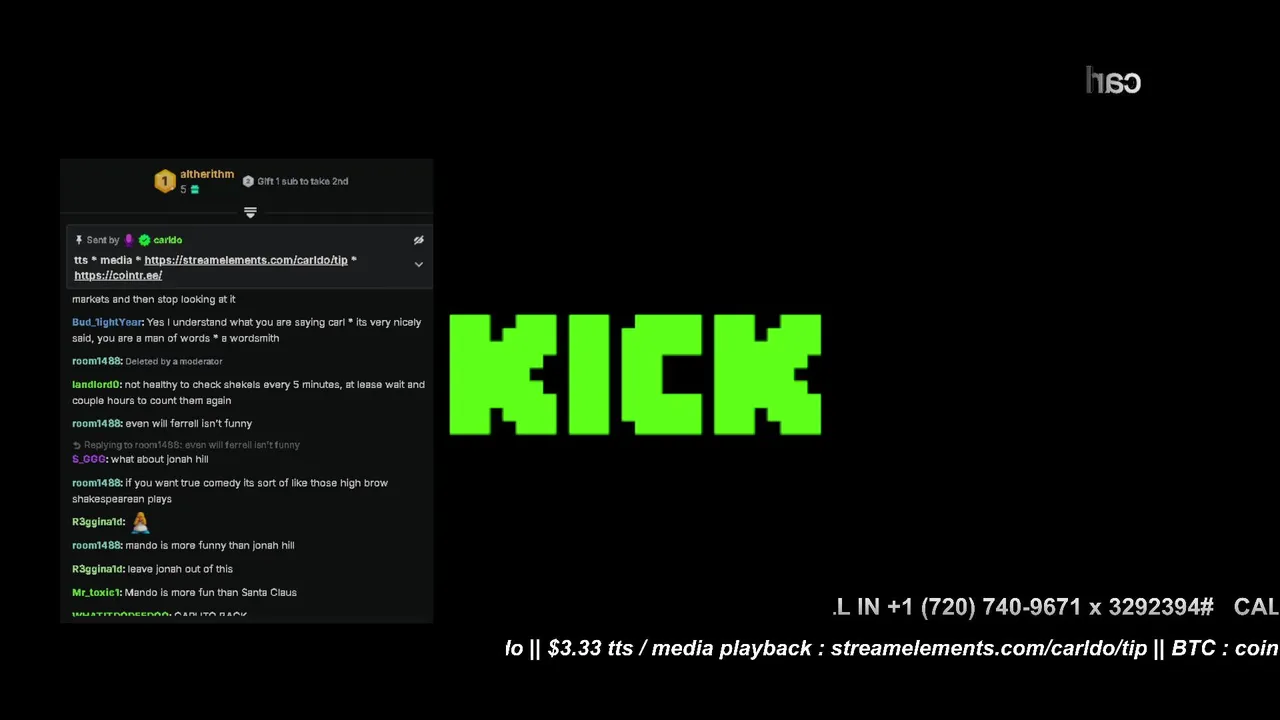Click "Gift 1 sub to take 2nd"

click(x=303, y=181)
